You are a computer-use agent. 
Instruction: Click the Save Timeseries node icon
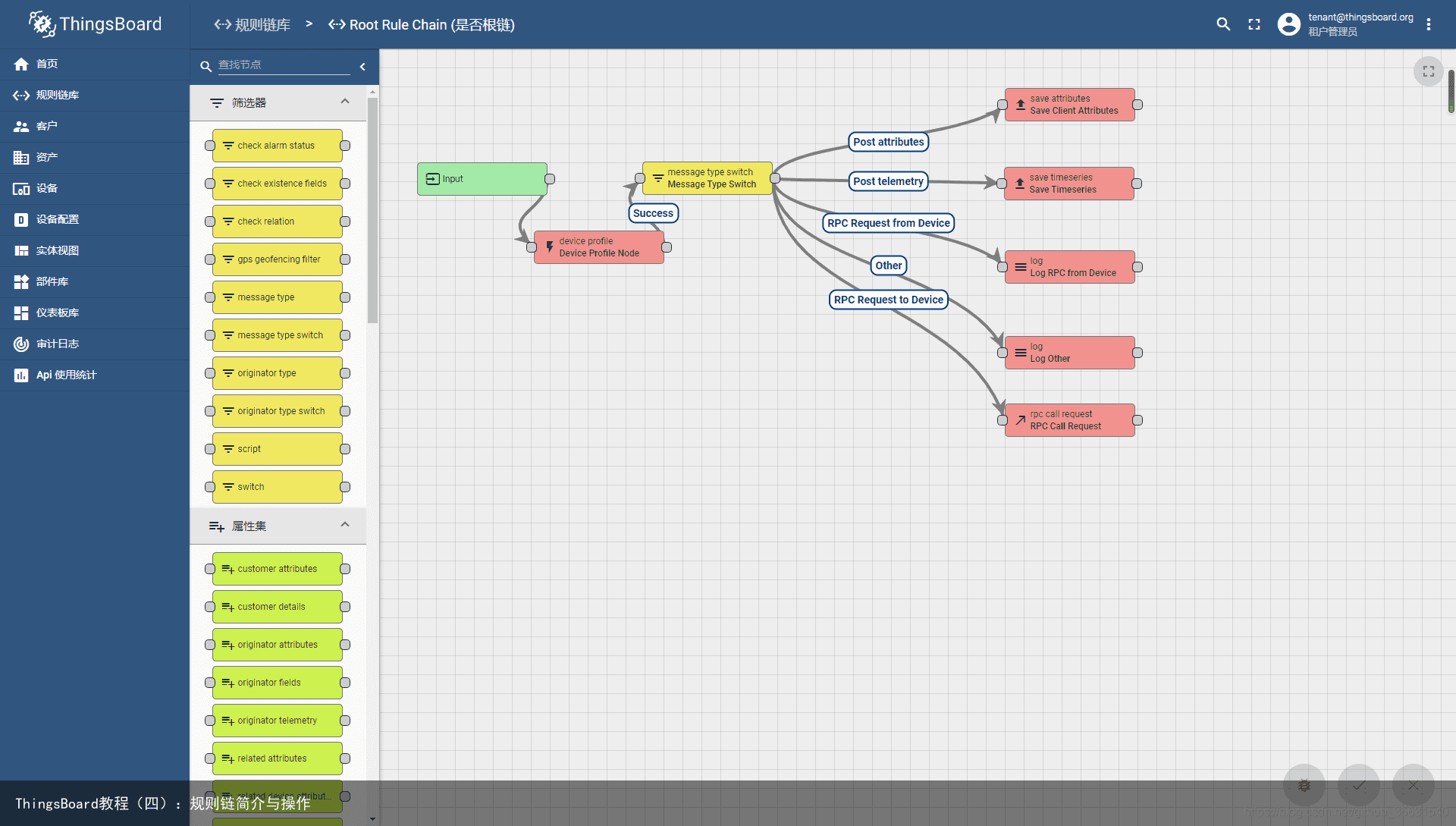[x=1020, y=183]
